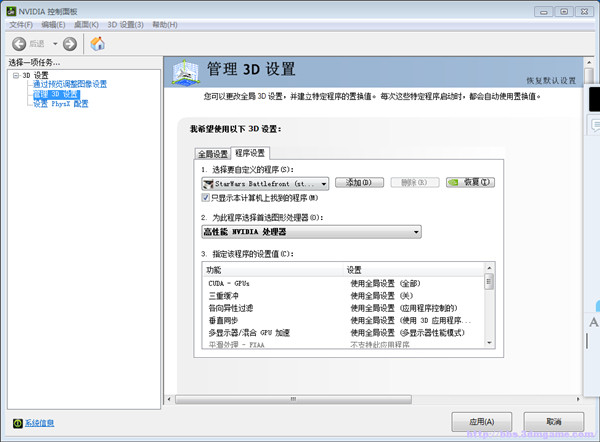This screenshot has width=600, height=442.
Task: Minimize the NVIDIA control panel window
Action: [x=544, y=12]
